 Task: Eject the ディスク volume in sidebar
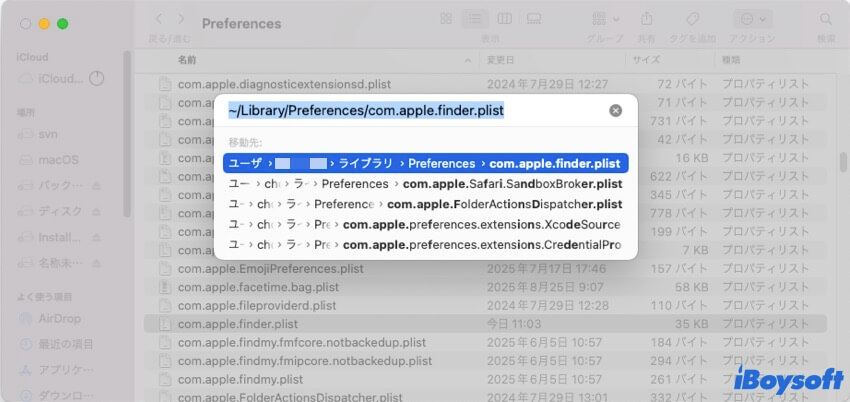click(x=97, y=213)
